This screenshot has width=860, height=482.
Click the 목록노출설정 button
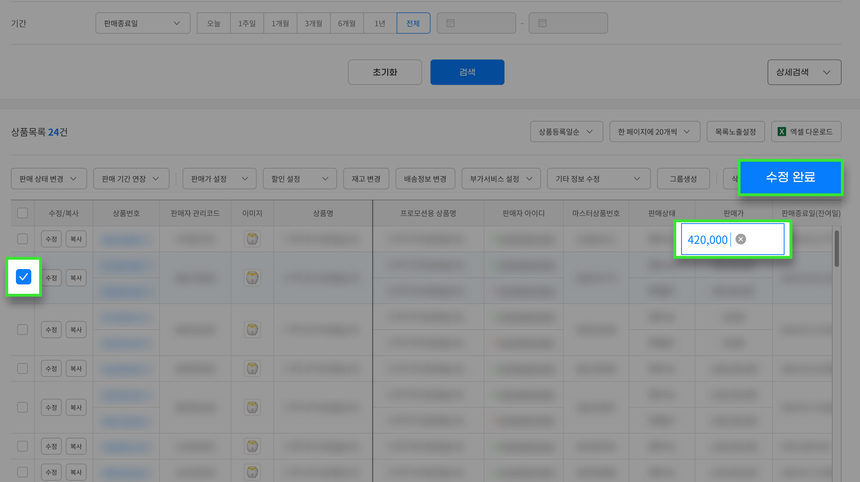tap(735, 132)
